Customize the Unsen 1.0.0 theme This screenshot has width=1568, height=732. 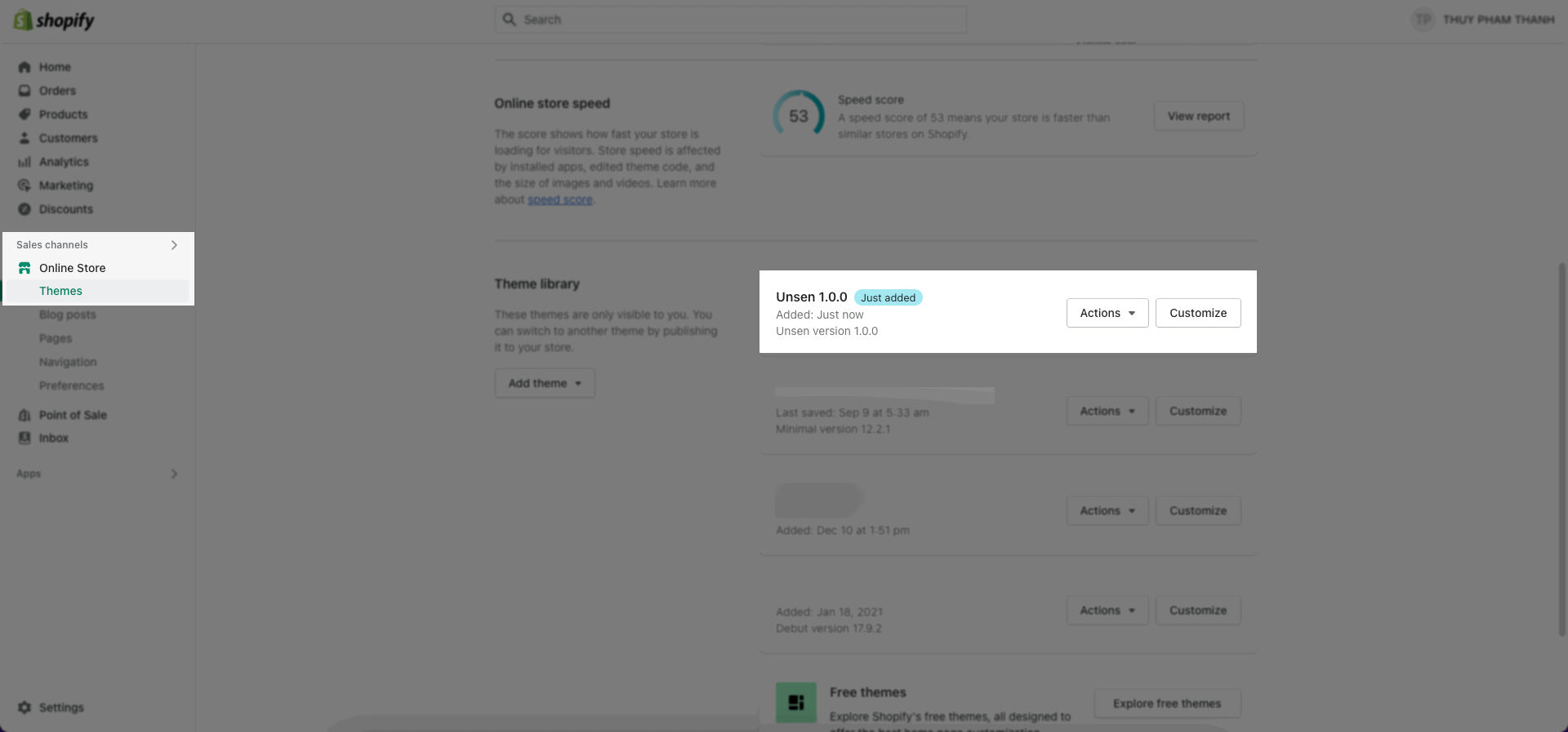point(1198,313)
